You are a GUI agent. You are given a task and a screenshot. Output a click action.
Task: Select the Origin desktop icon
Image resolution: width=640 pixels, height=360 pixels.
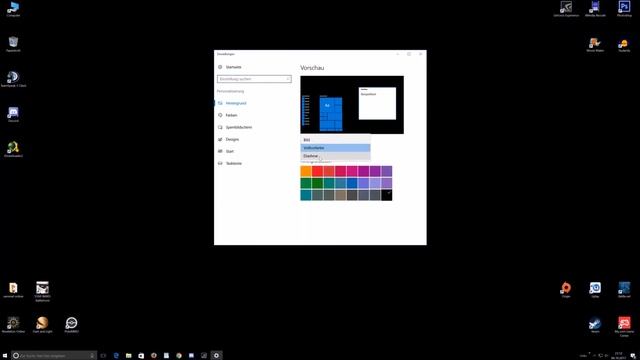[x=566, y=290]
